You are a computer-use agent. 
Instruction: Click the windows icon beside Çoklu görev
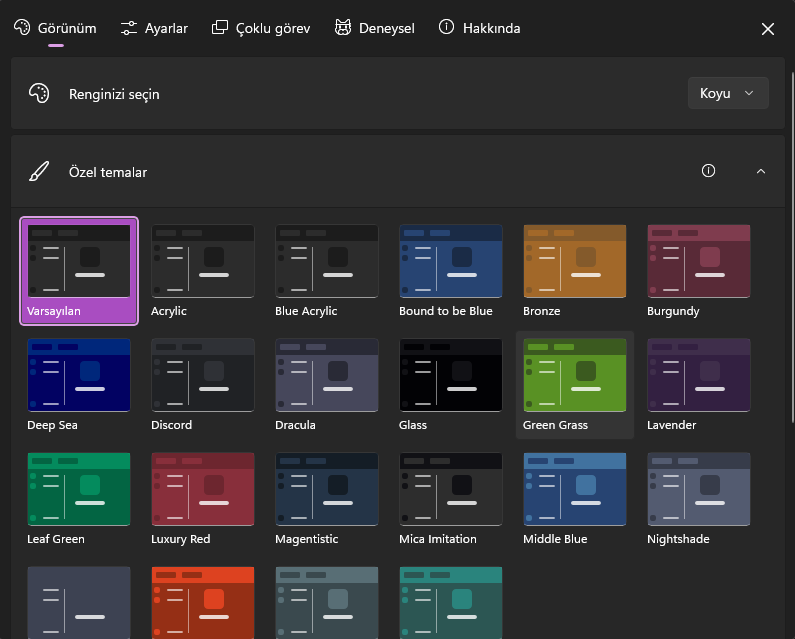[x=220, y=27]
